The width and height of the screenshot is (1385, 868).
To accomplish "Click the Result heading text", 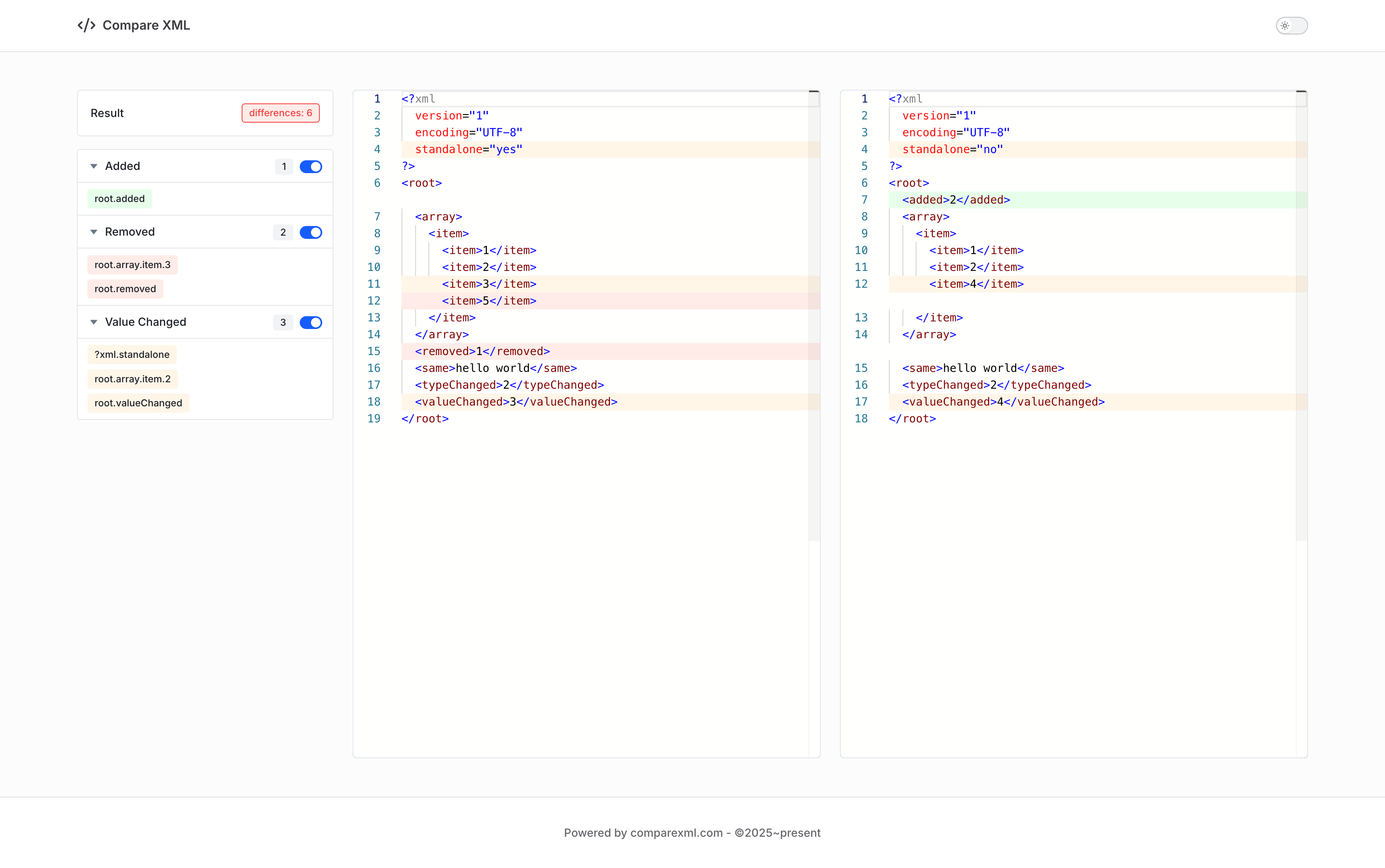I will 107,113.
